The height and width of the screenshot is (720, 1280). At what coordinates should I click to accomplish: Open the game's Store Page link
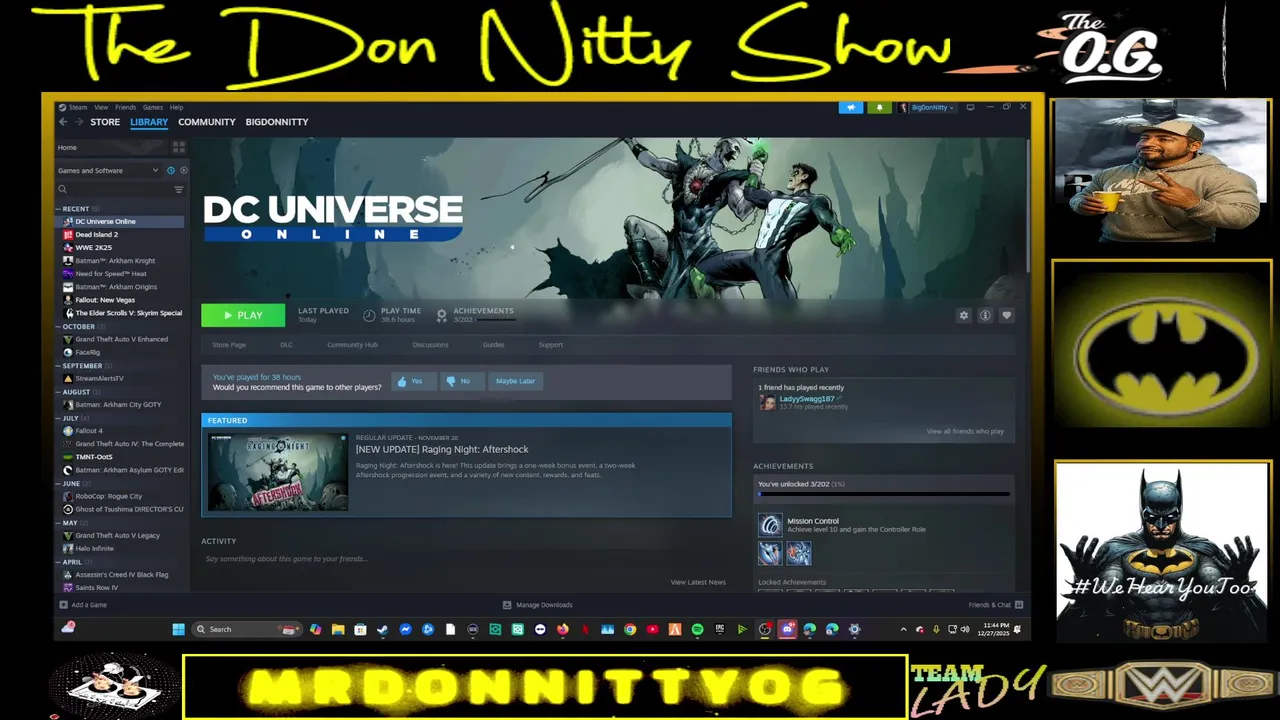(229, 345)
